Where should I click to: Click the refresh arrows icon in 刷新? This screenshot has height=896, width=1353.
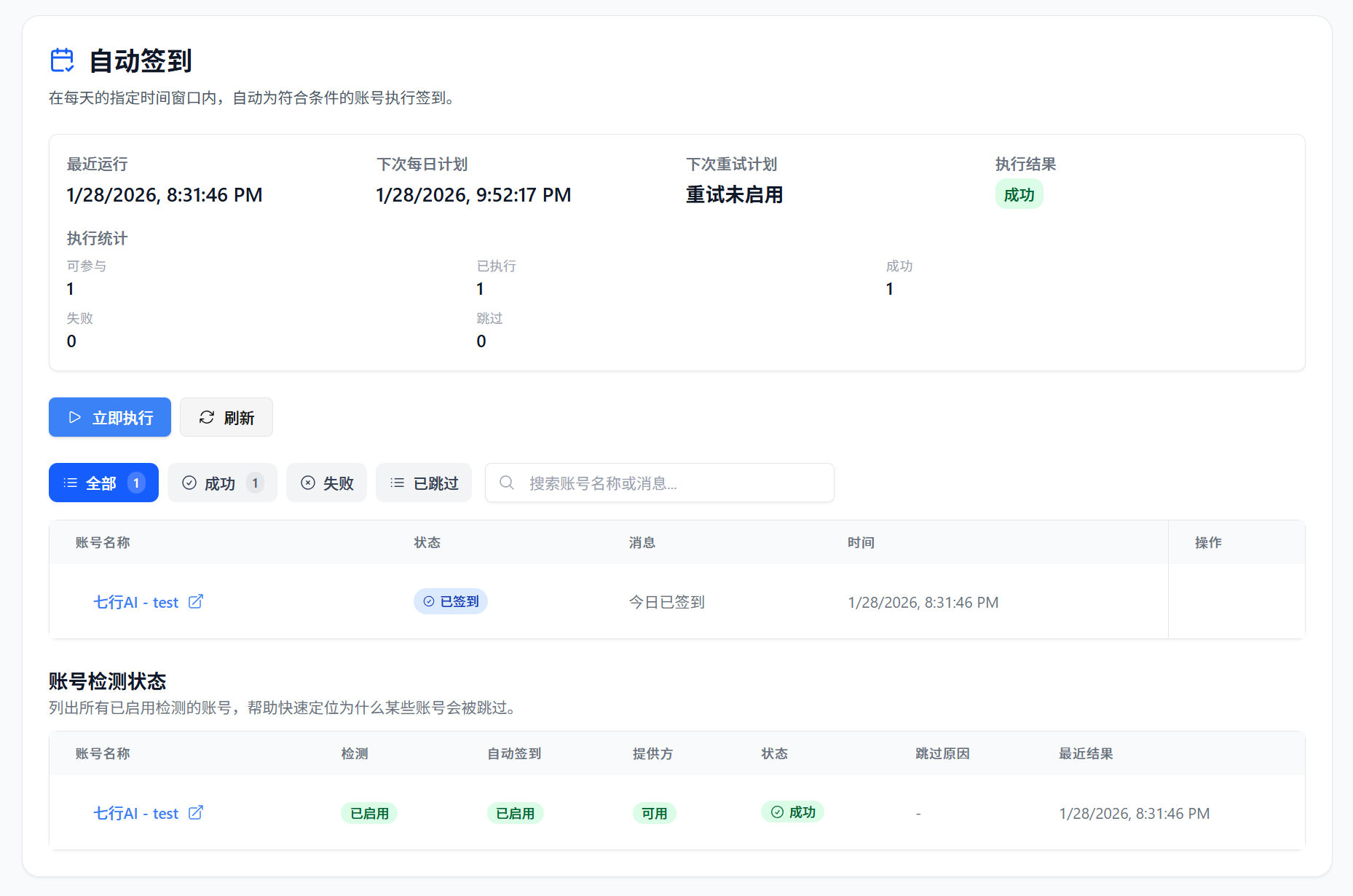(207, 417)
